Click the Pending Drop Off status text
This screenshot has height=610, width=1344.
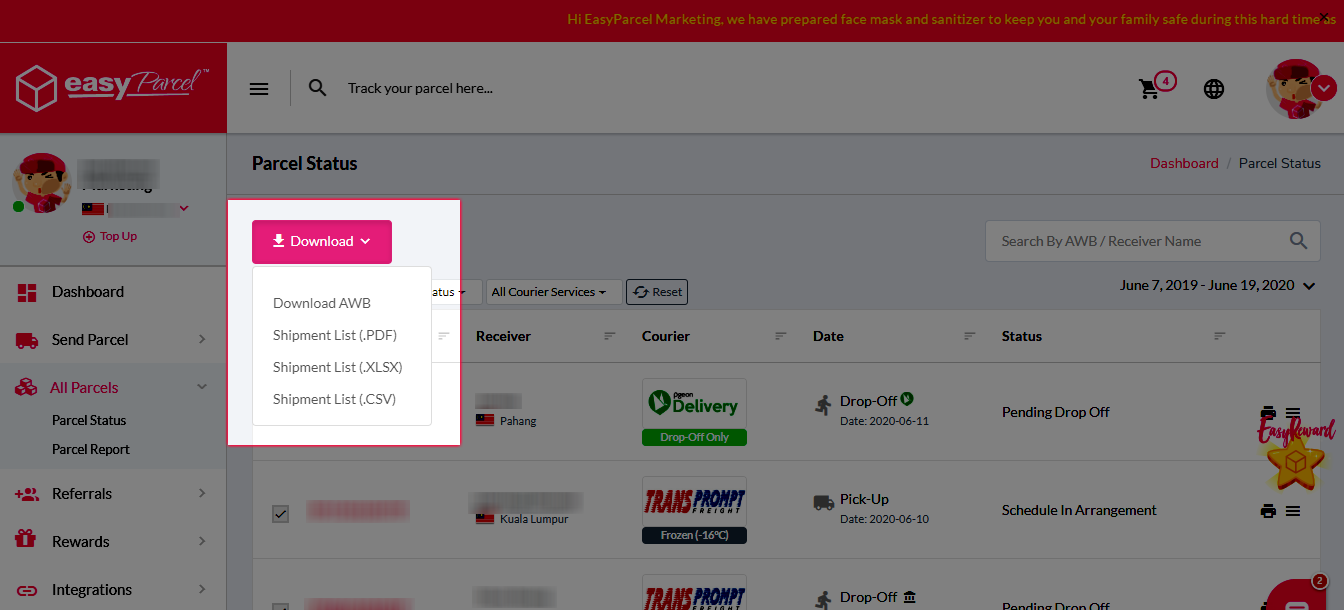tap(1056, 412)
